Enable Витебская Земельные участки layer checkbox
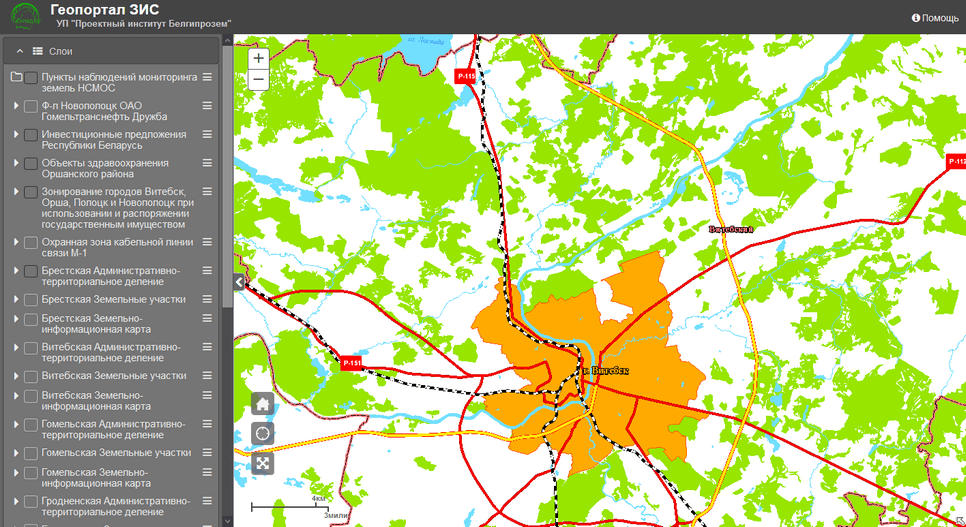The width and height of the screenshot is (966, 527). (x=31, y=376)
